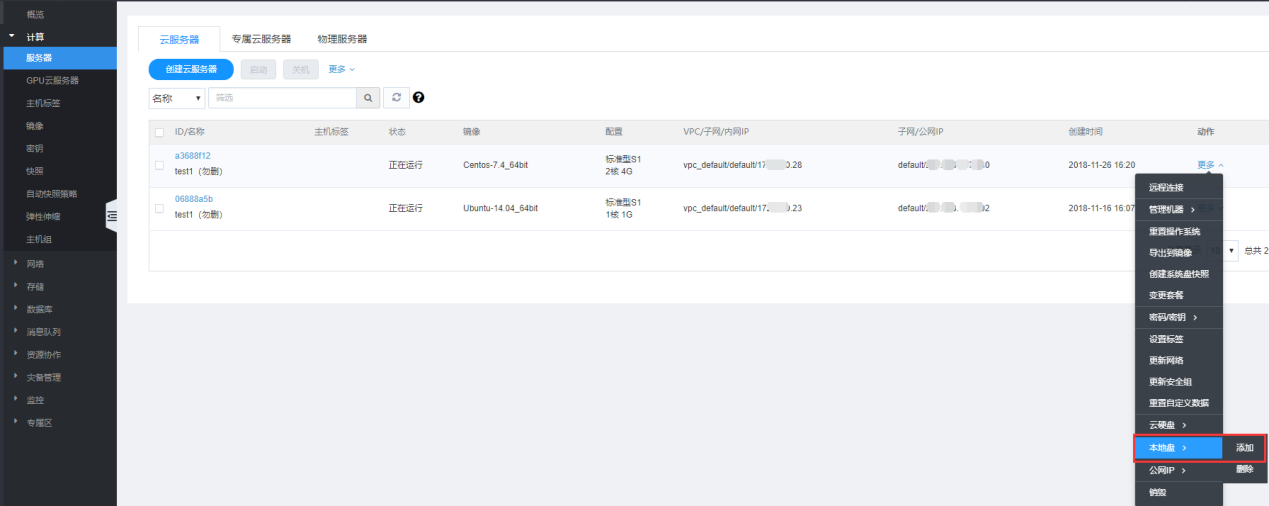Select 远程连接 in the action menu
Viewport: 1269px width, 506px height.
1178,188
